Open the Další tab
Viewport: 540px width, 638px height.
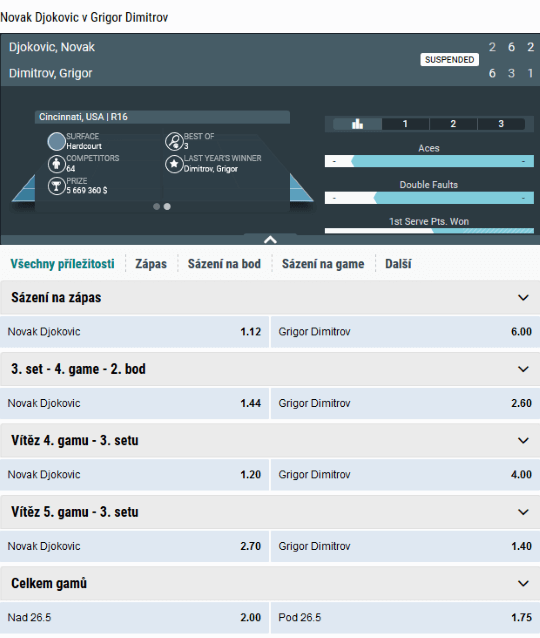click(398, 264)
